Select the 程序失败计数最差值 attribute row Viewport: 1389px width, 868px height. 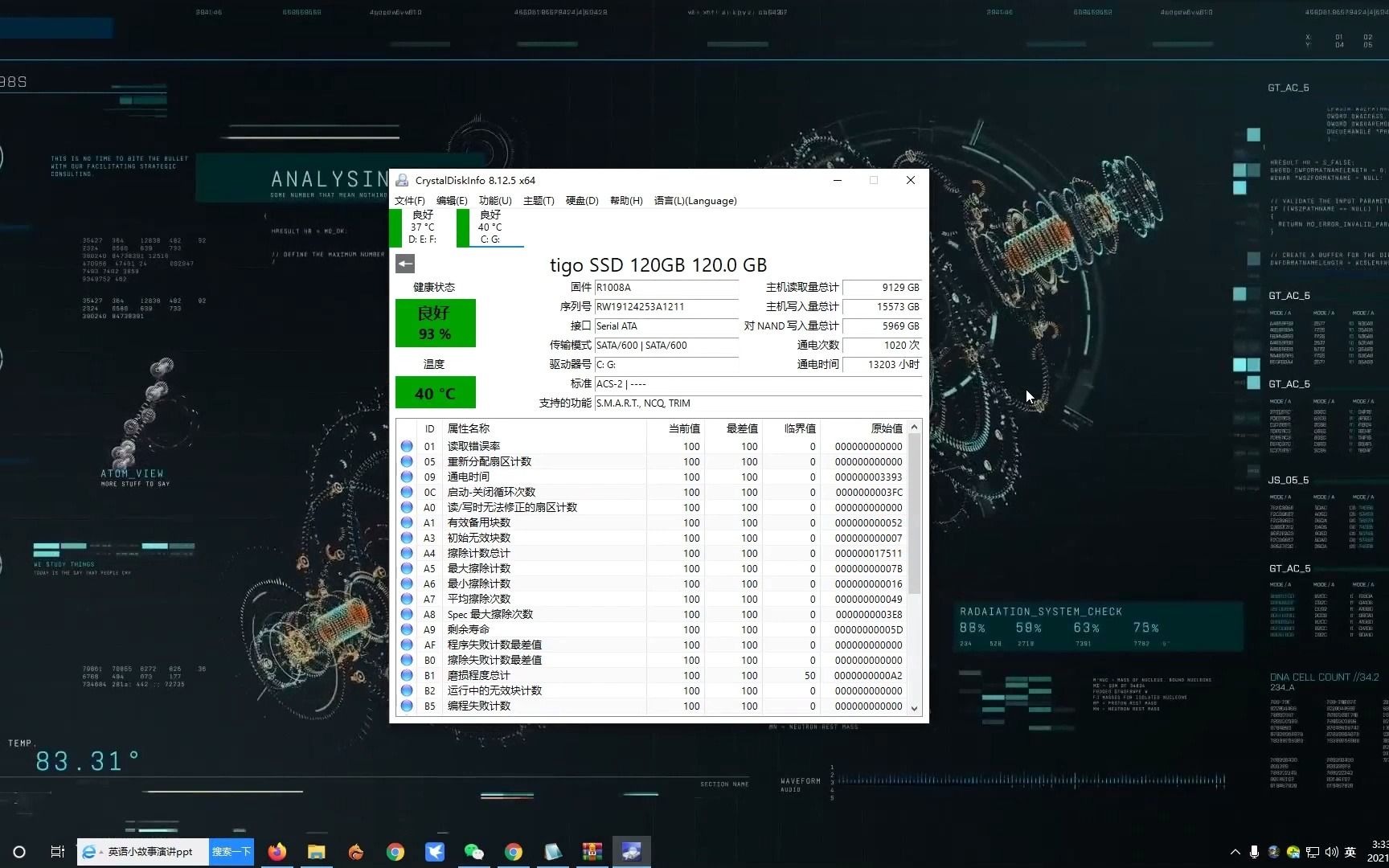point(651,645)
